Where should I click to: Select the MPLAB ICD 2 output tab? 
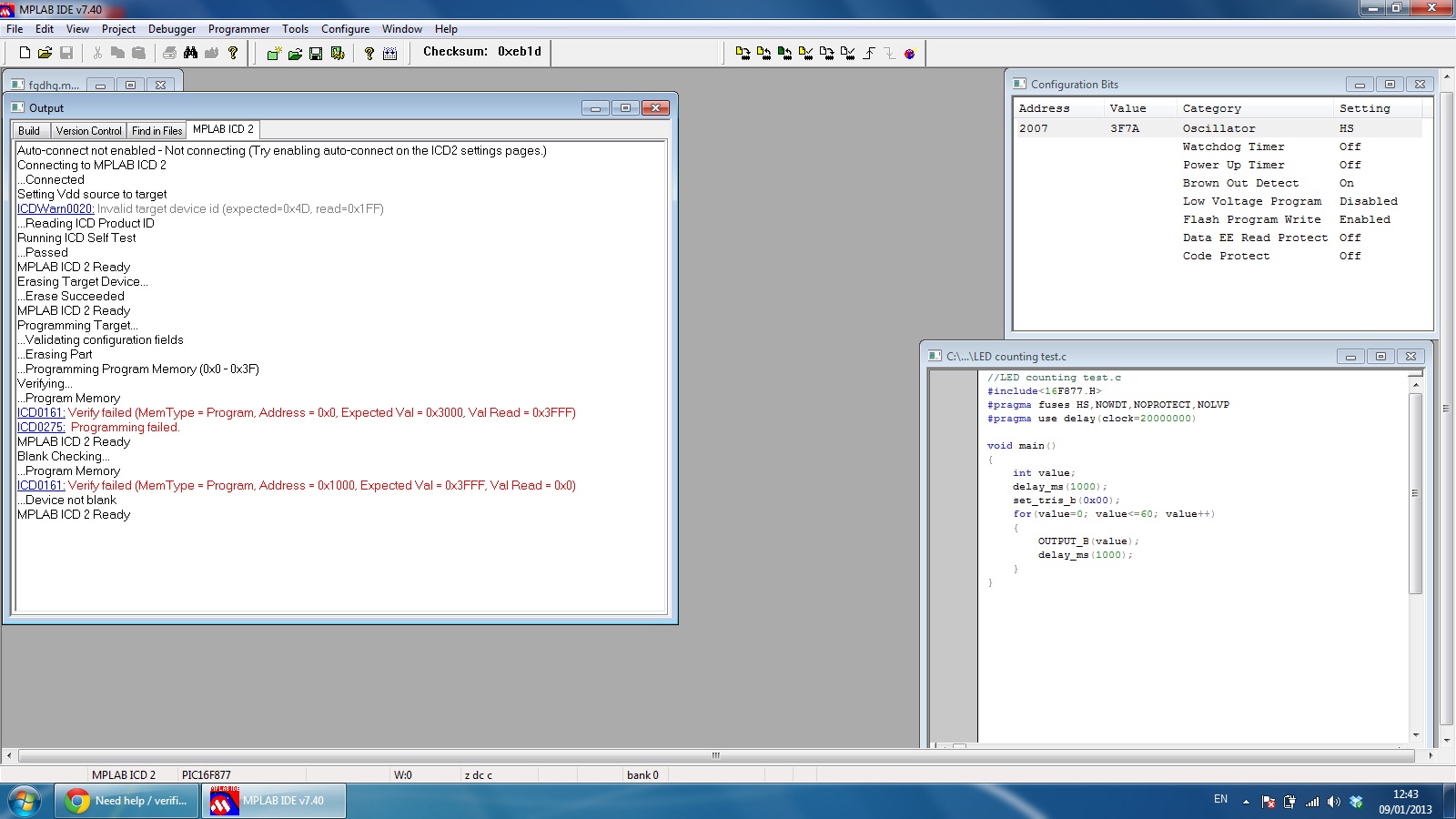click(223, 129)
